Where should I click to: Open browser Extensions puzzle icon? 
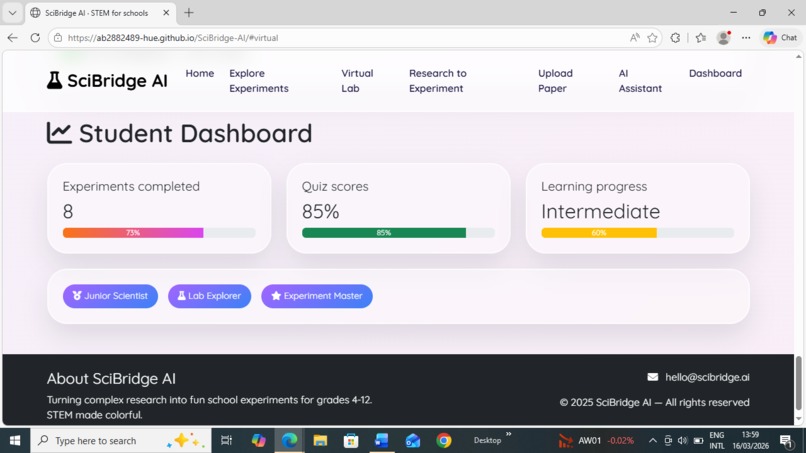[x=675, y=38]
